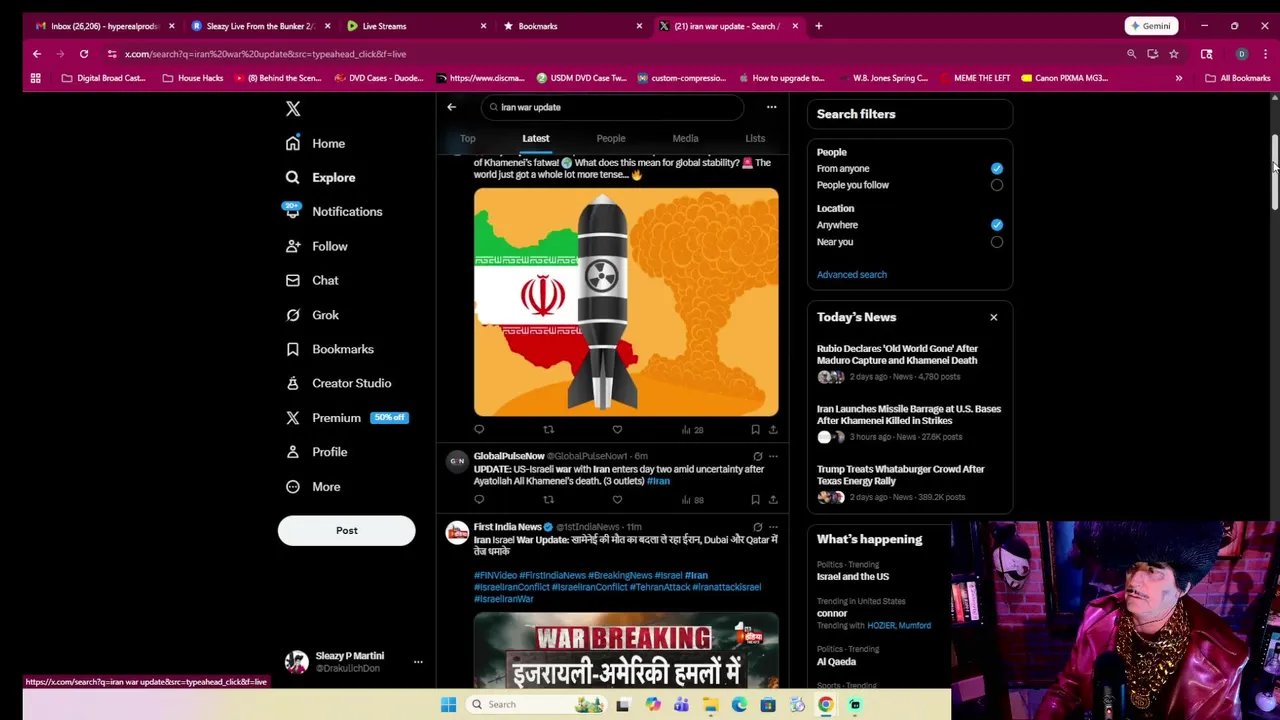The image size is (1280, 720).
Task: Bookmark the nuclear bomb image post
Action: click(x=755, y=429)
